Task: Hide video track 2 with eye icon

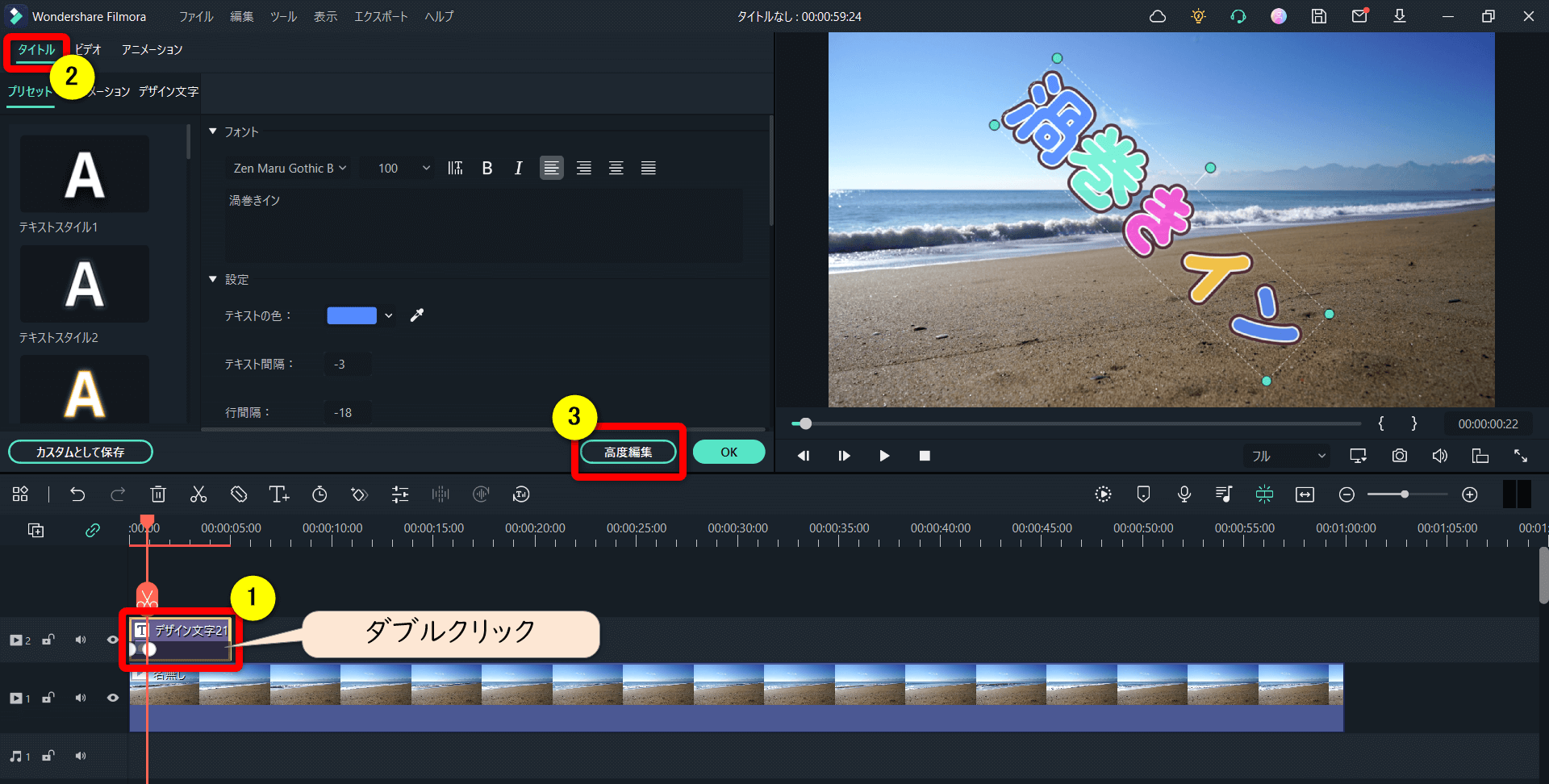Action: coord(113,640)
